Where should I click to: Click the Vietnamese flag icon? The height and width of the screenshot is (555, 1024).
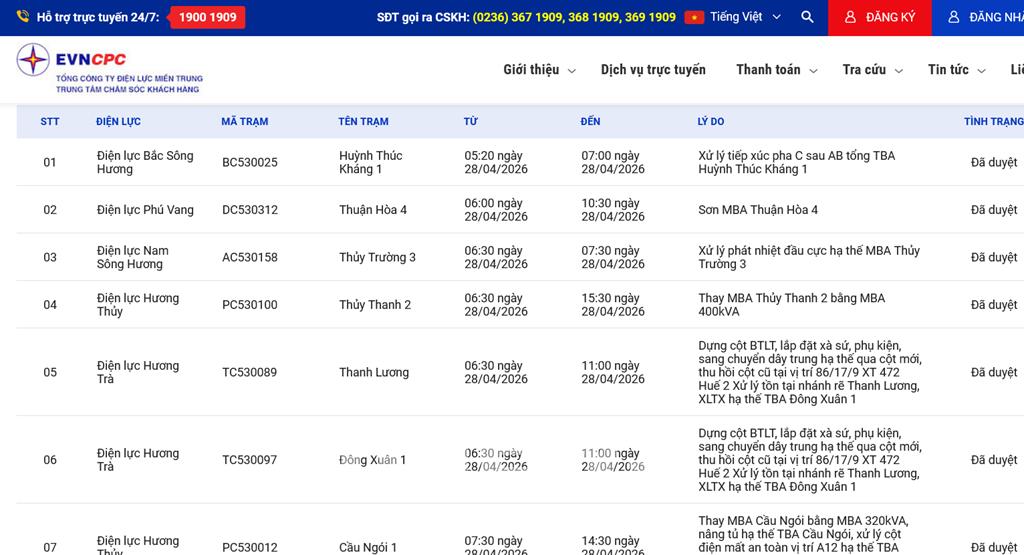tap(694, 17)
